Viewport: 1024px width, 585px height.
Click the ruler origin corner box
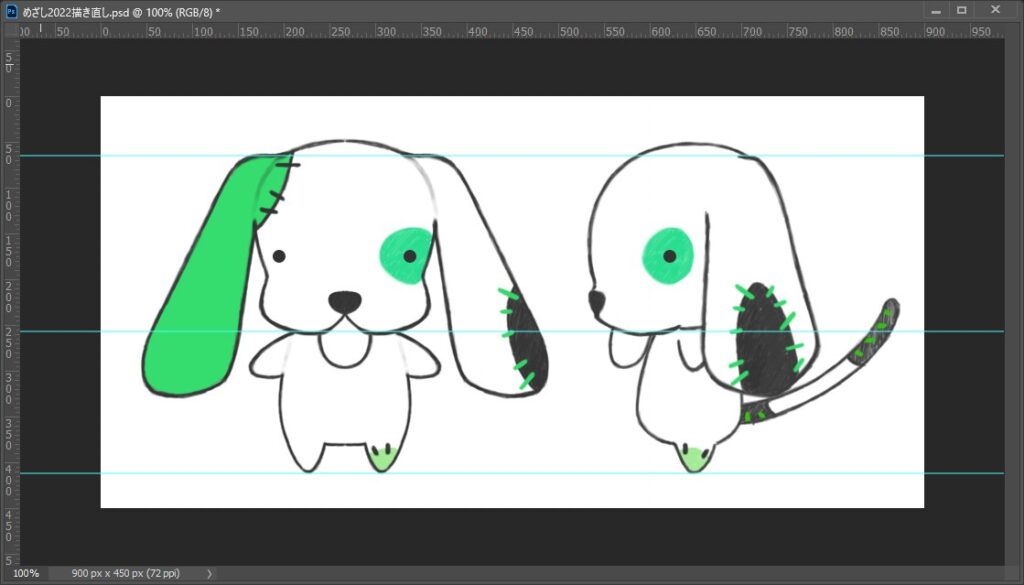(11, 31)
